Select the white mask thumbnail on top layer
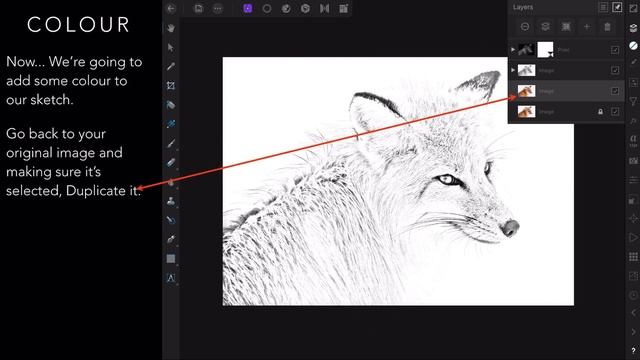This screenshot has height=360, width=640. (545, 50)
